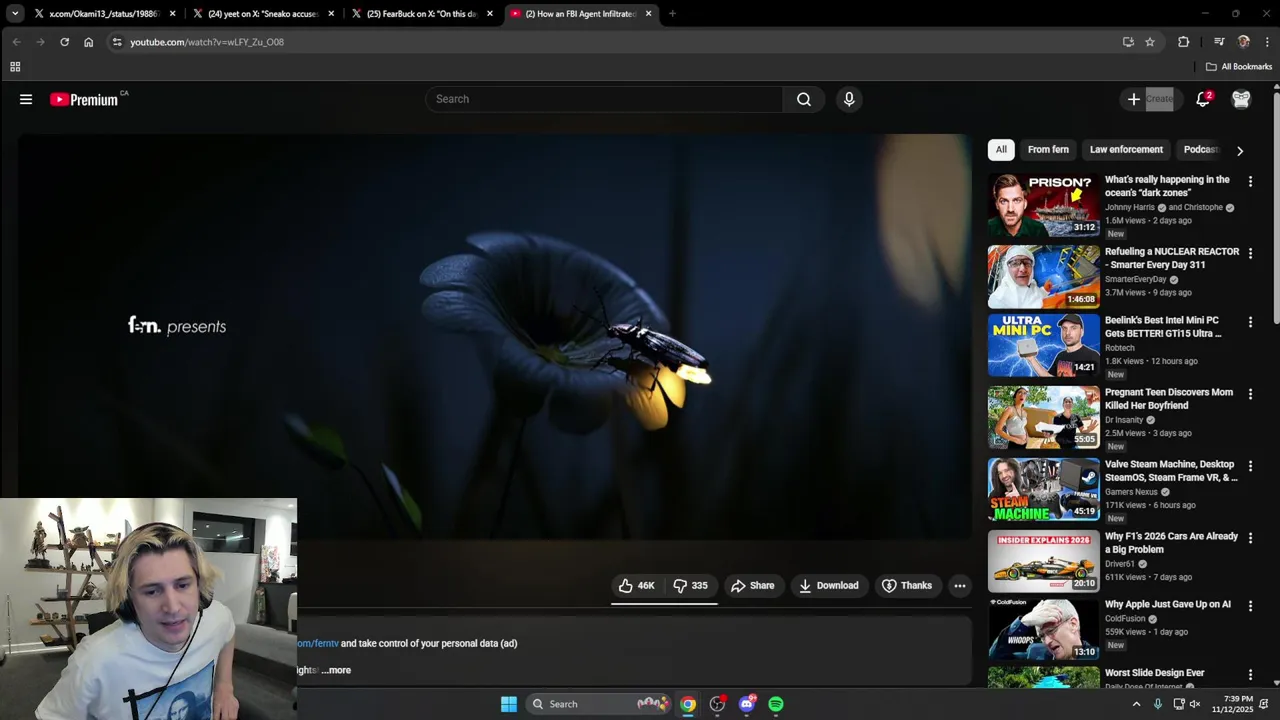Select the All filter chip
The width and height of the screenshot is (1280, 720).
click(1001, 150)
